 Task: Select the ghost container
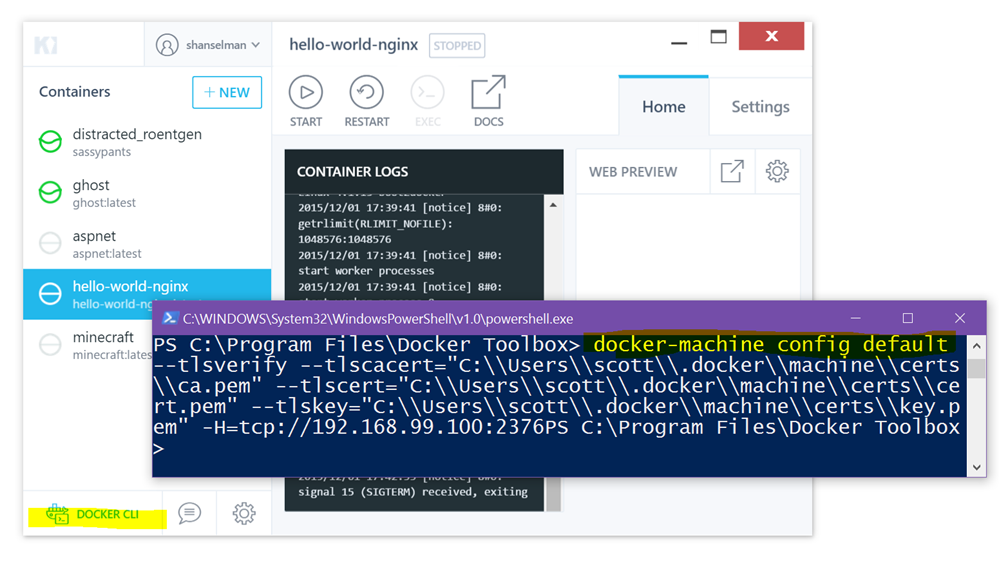pos(147,192)
